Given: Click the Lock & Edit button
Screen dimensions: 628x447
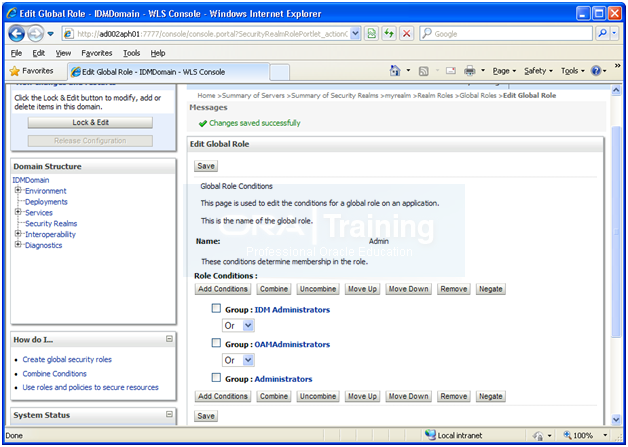Looking at the screenshot, I should click(x=90, y=123).
